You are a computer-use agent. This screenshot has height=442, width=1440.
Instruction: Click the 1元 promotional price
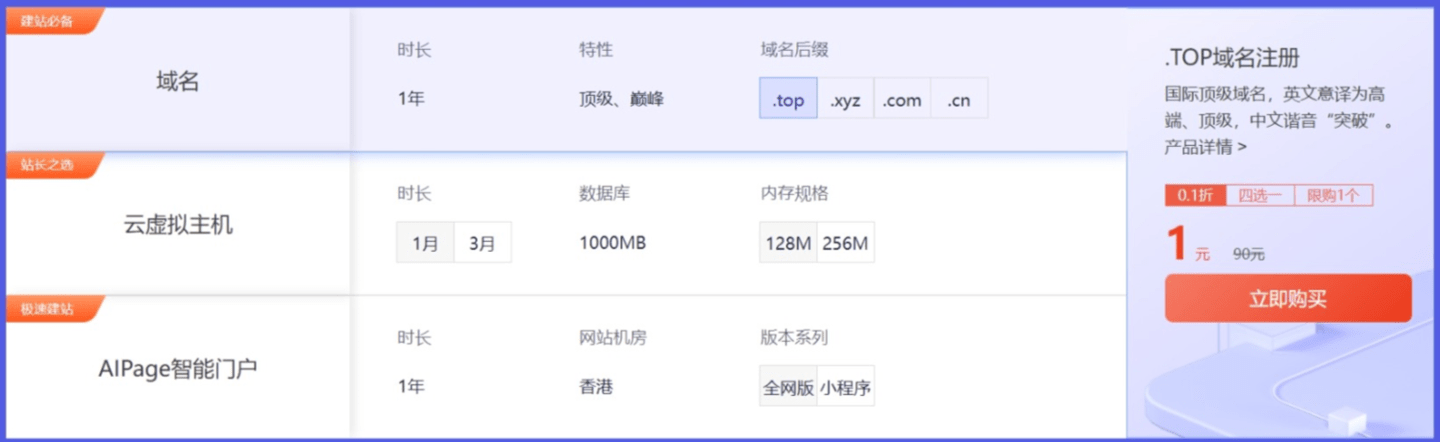pos(1188,244)
